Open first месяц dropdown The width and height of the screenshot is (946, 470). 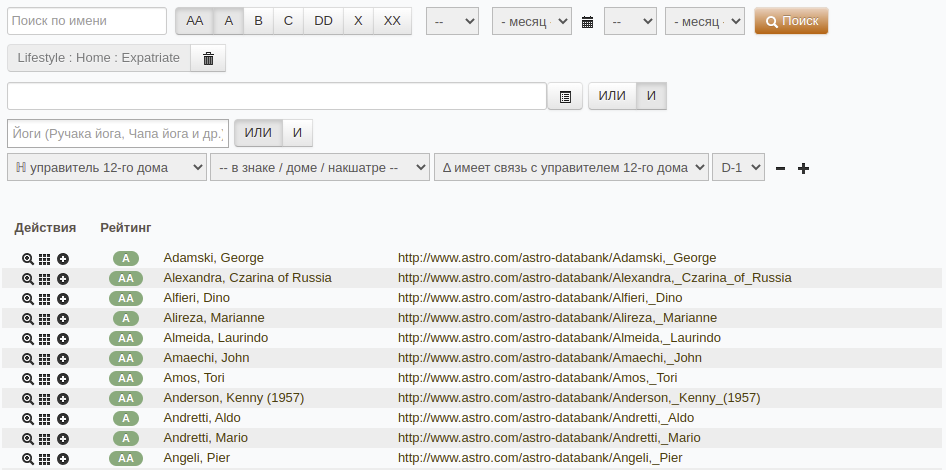click(x=532, y=21)
